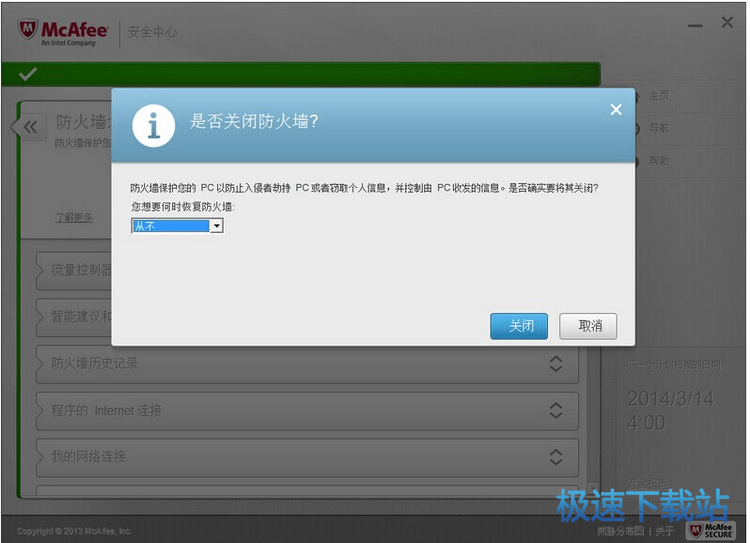Confirm turning off firewall with 关闭 button
750x543 pixels.
click(518, 326)
